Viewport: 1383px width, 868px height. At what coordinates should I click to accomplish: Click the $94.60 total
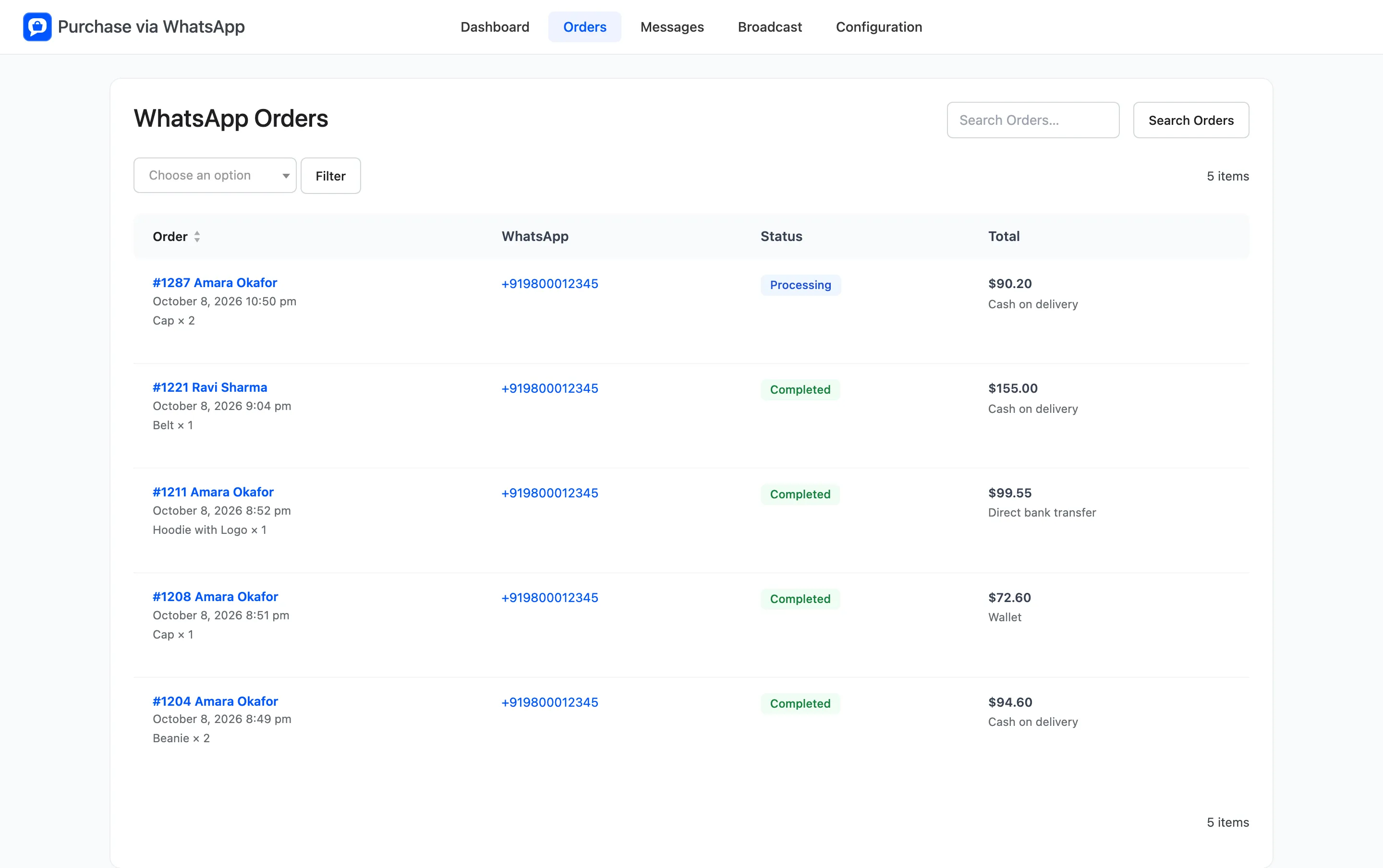pyautogui.click(x=1010, y=702)
